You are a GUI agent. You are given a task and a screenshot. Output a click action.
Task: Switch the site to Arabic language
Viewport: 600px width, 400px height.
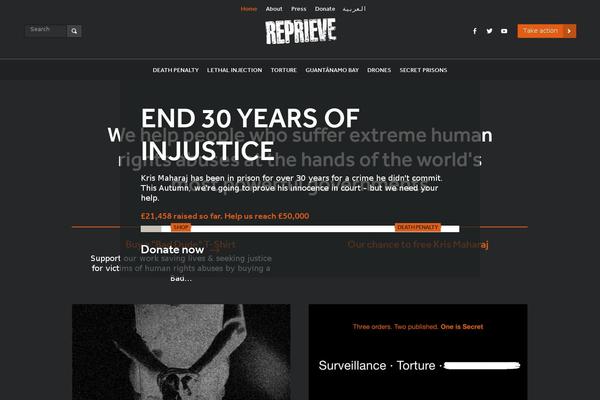[354, 9]
